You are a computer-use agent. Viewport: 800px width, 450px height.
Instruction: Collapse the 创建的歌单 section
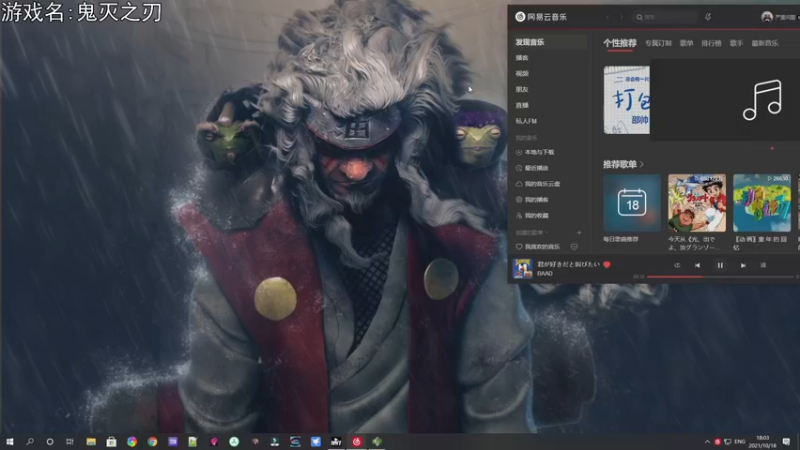click(x=532, y=233)
